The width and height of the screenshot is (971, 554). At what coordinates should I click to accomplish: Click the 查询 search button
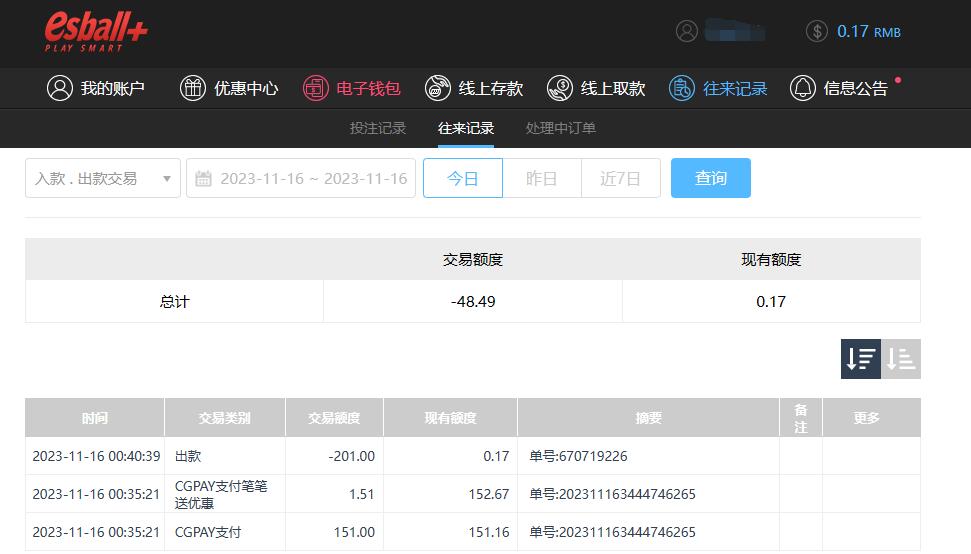[710, 178]
